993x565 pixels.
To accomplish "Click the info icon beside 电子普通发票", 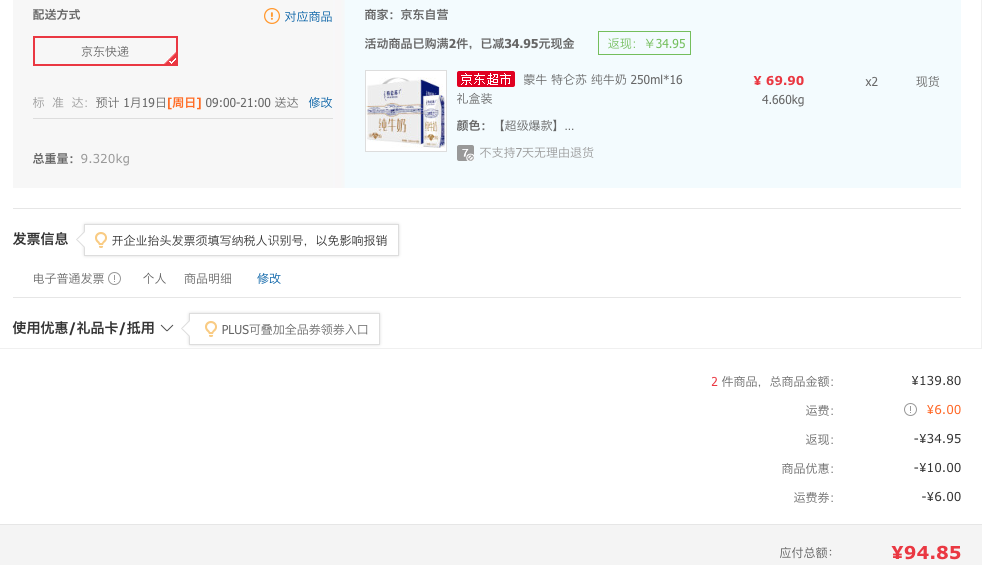I will pos(115,279).
